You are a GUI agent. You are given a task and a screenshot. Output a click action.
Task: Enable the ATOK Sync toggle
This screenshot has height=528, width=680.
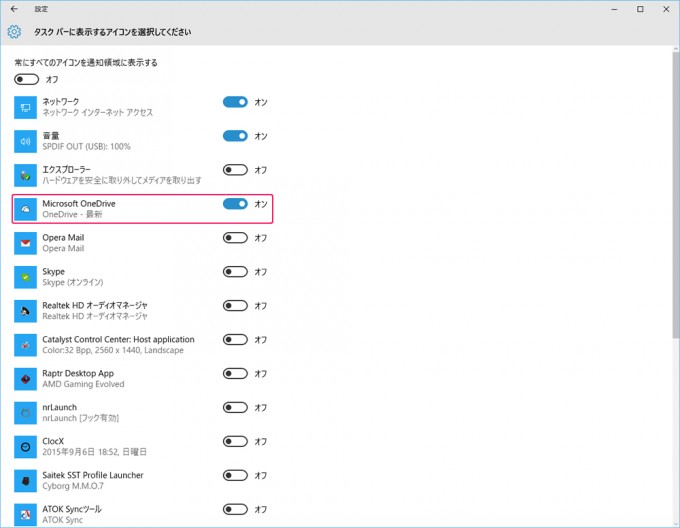tap(235, 509)
